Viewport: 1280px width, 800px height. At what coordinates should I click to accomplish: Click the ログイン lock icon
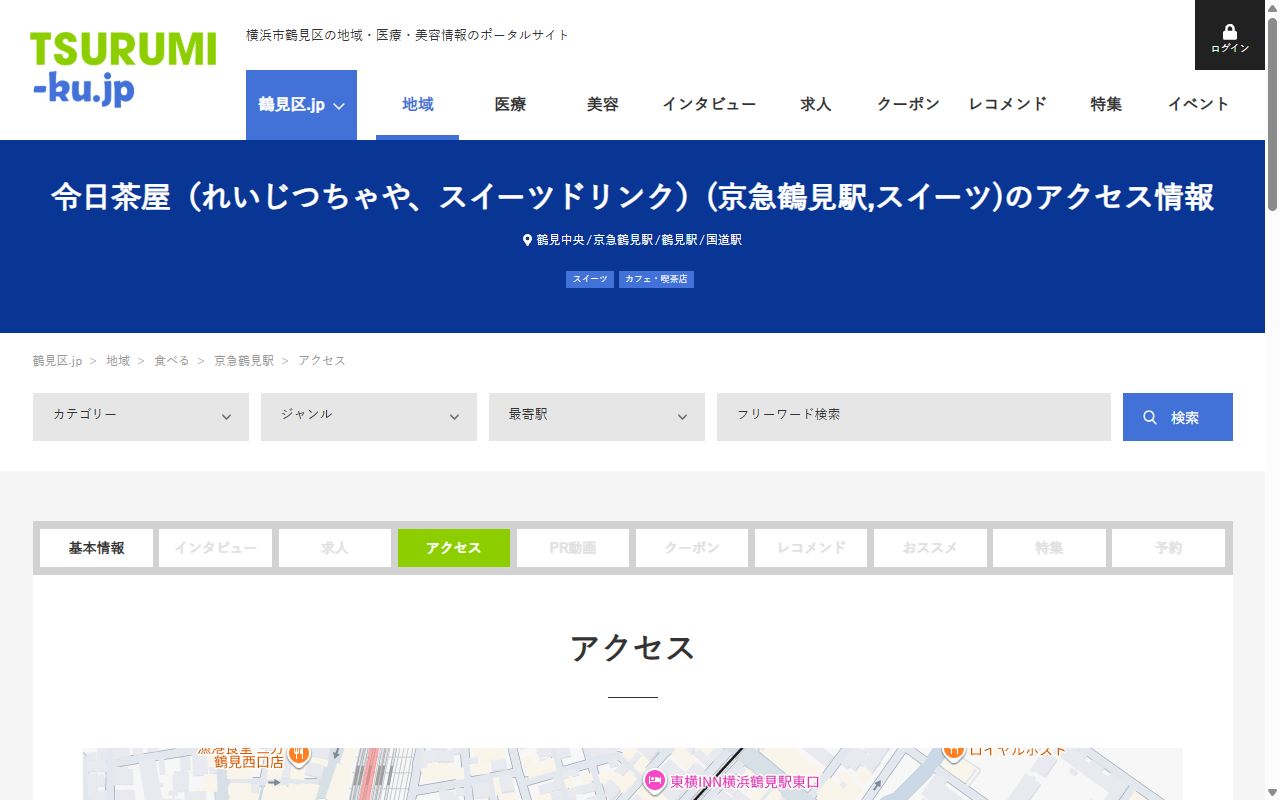[x=1230, y=32]
